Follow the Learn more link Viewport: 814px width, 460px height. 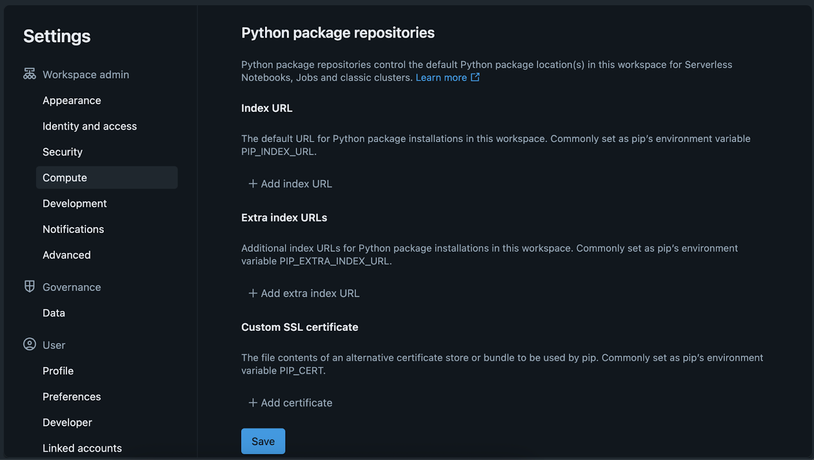click(x=441, y=78)
